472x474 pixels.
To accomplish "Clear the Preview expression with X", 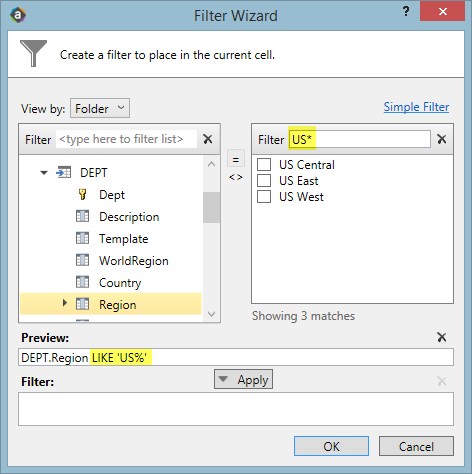I will pyautogui.click(x=442, y=337).
